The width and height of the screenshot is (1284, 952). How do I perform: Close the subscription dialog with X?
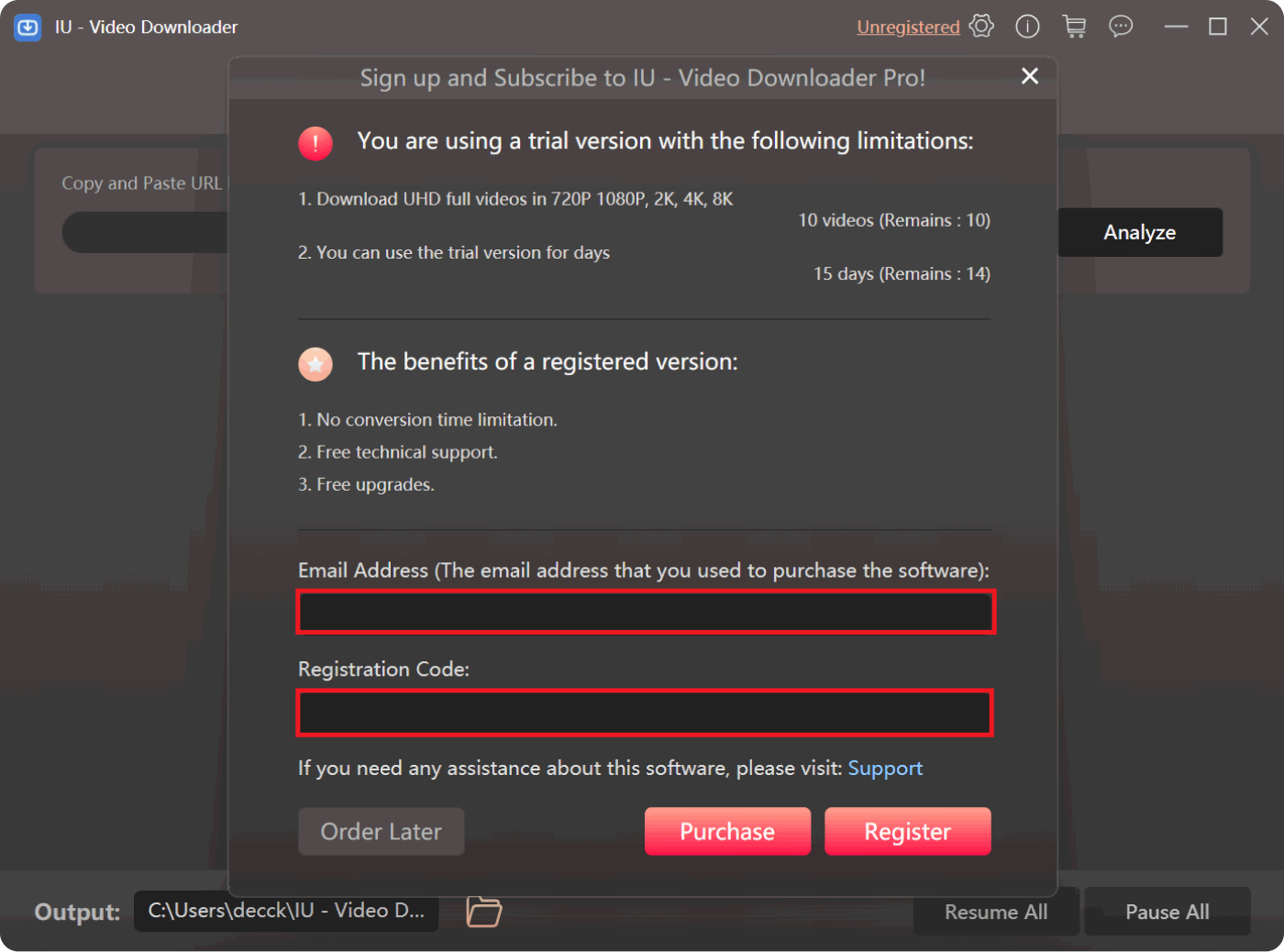[1030, 76]
